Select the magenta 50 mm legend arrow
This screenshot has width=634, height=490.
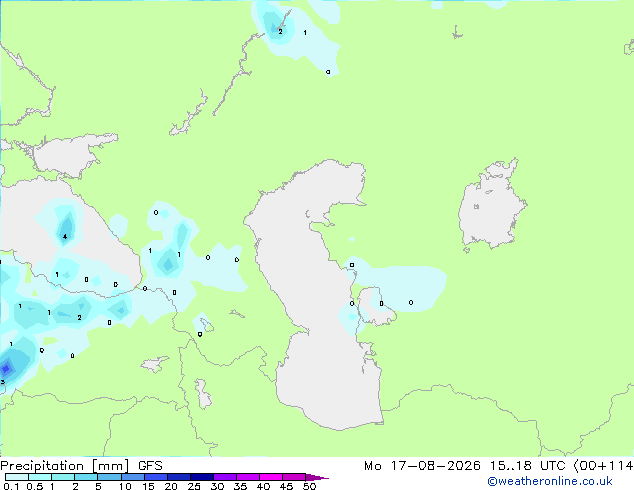(x=317, y=477)
